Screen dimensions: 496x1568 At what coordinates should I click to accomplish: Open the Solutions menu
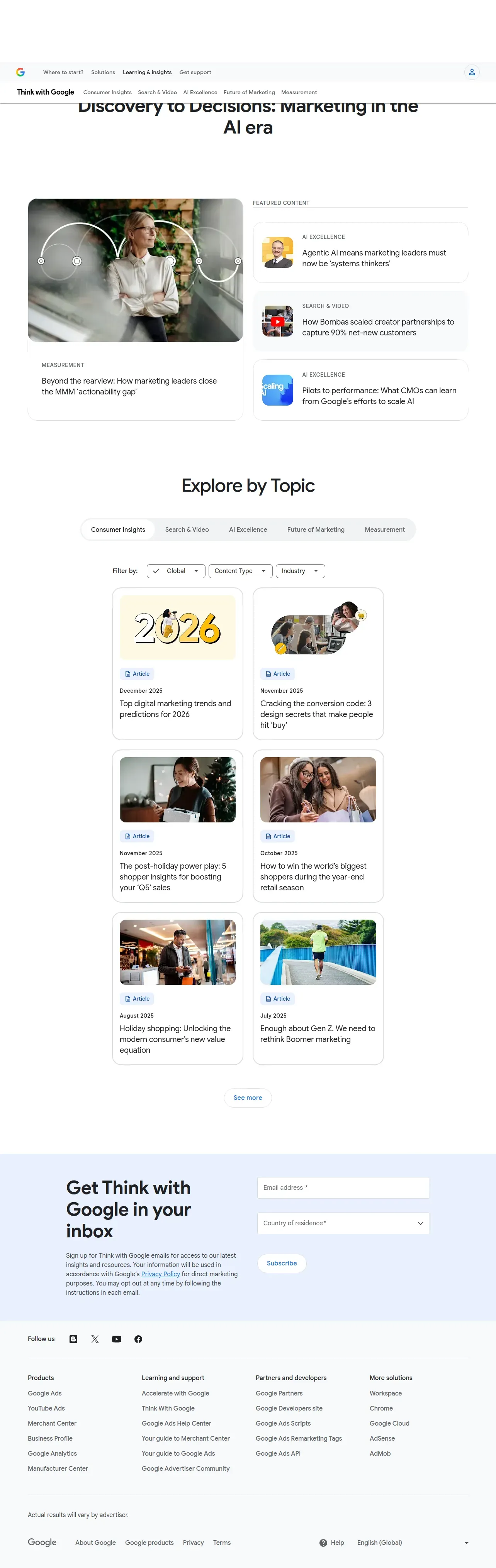point(103,73)
